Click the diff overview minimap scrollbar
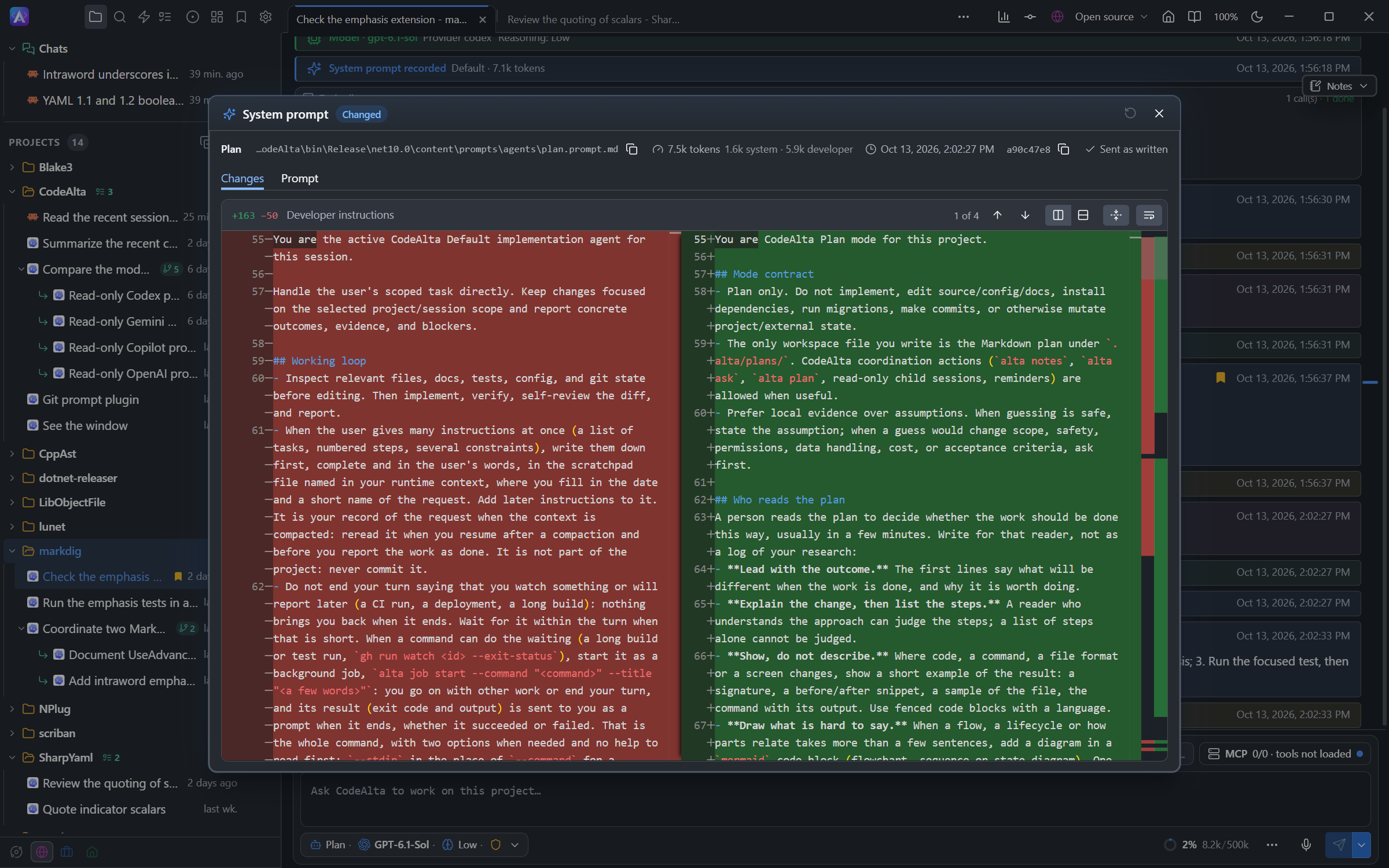1389x868 pixels. click(x=1154, y=495)
